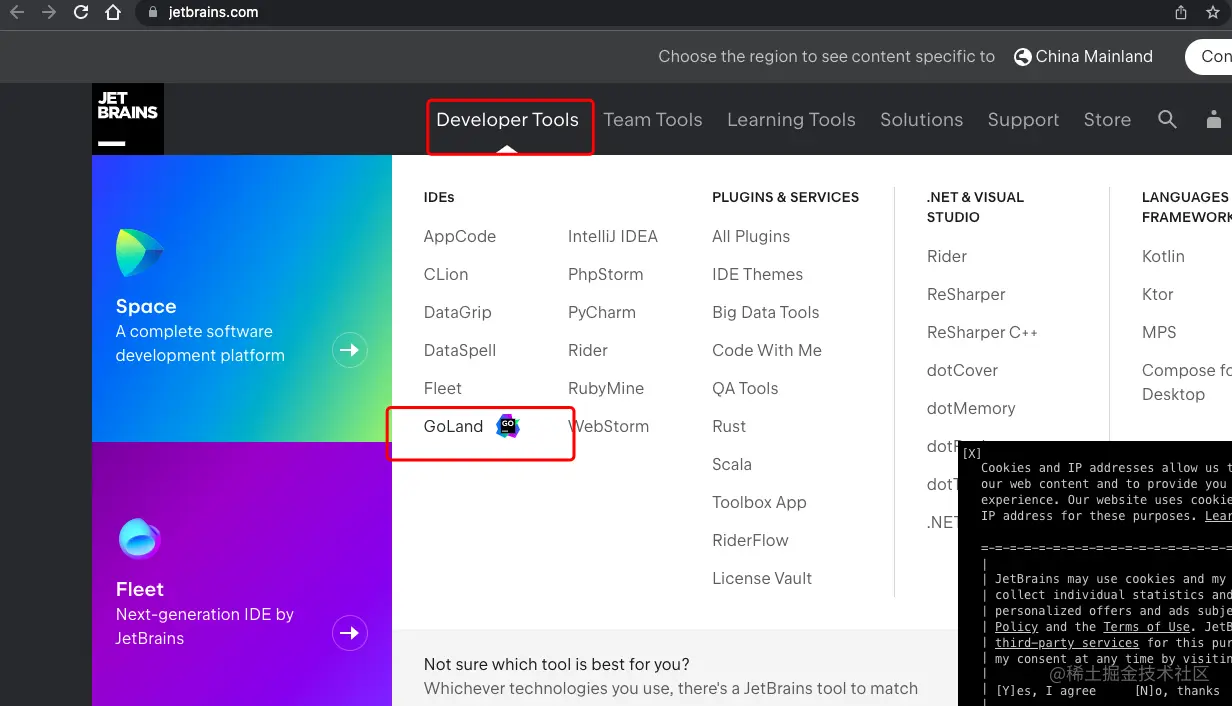Click the MPS link
The image size is (1232, 706).
tap(1159, 332)
